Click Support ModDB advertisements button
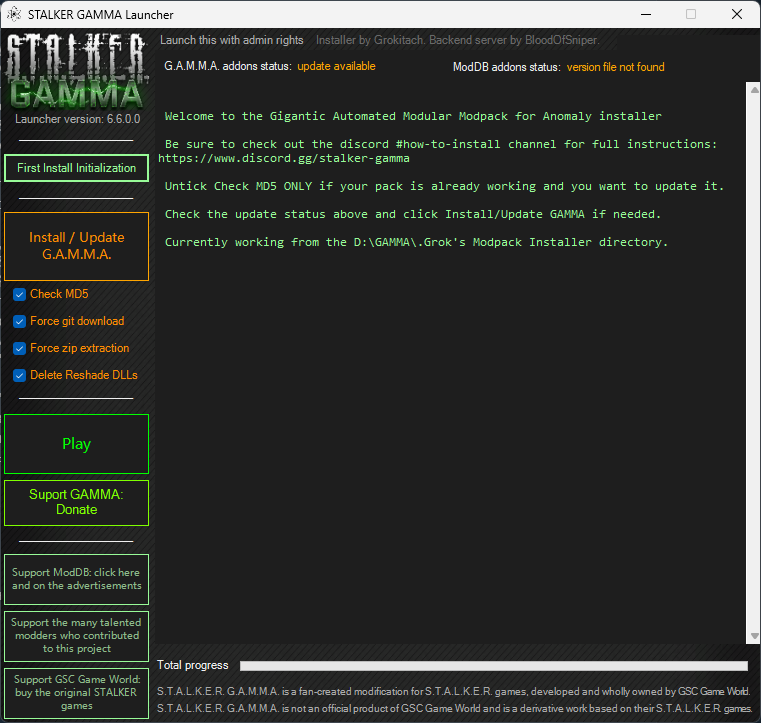The height and width of the screenshot is (723, 761). (76, 579)
